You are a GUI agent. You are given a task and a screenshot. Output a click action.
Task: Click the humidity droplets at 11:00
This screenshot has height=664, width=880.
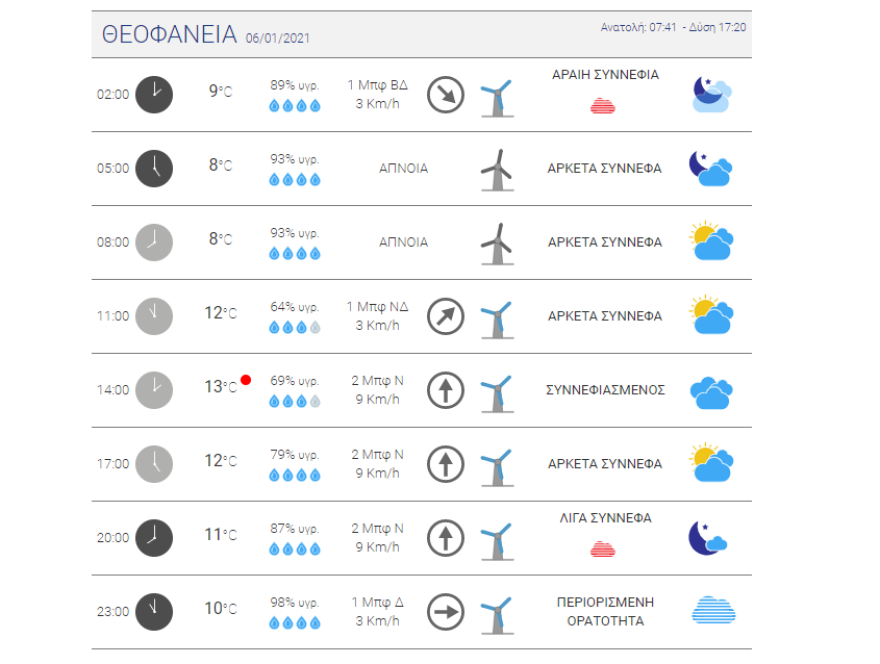pos(294,327)
